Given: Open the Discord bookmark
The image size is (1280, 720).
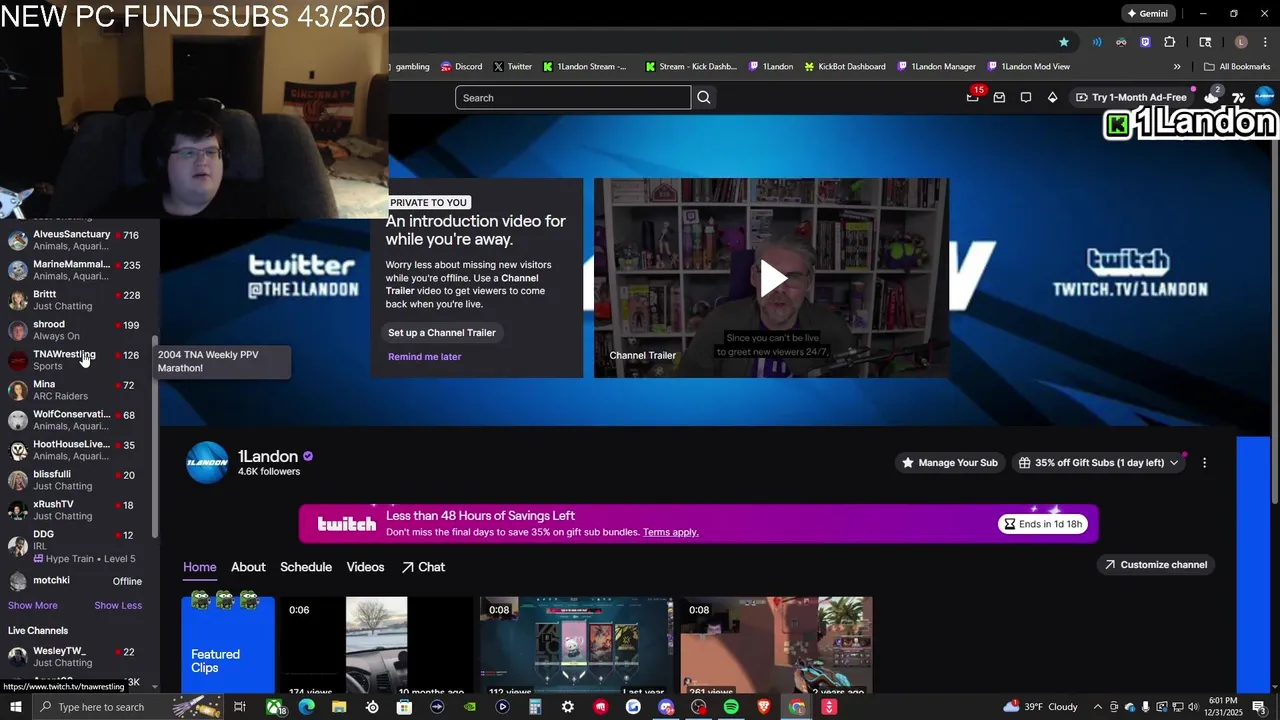Looking at the screenshot, I should click(460, 67).
